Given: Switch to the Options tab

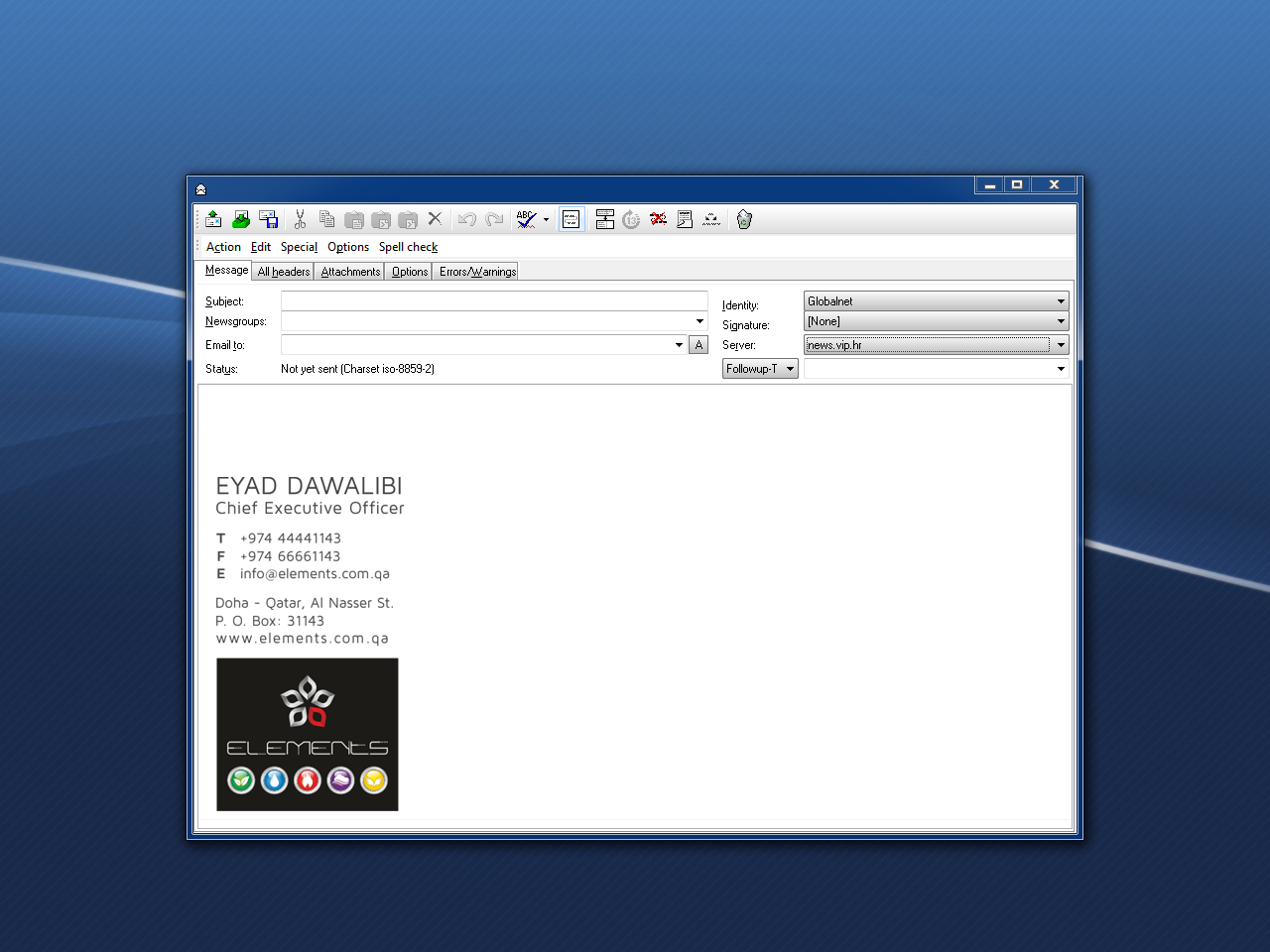Looking at the screenshot, I should pos(410,272).
